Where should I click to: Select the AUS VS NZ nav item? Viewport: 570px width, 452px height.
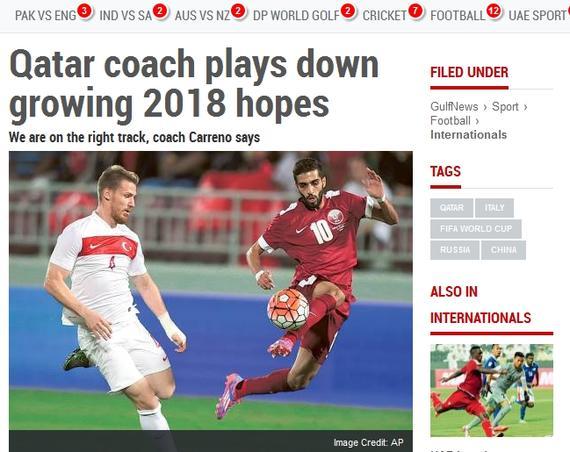(x=202, y=15)
